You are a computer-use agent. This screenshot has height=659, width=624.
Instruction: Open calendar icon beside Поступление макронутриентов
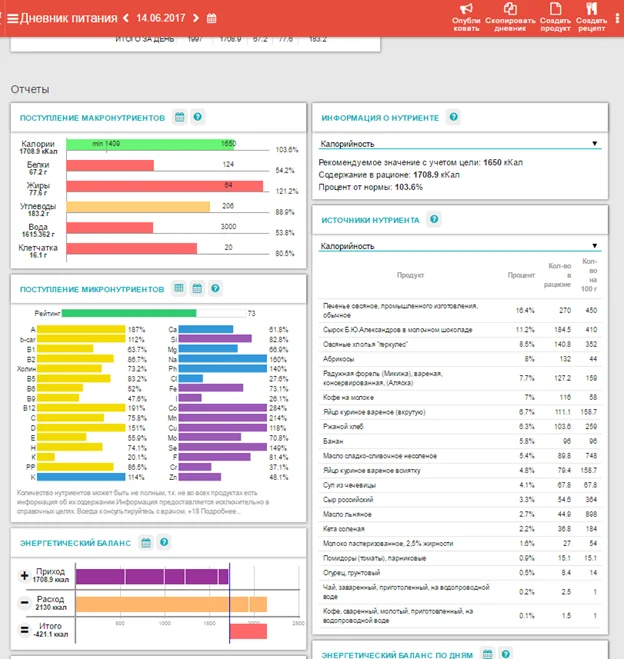(x=179, y=118)
